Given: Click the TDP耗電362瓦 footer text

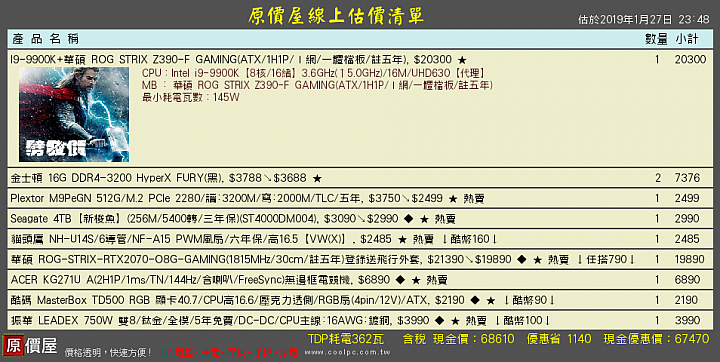Looking at the screenshot, I should [346, 339].
